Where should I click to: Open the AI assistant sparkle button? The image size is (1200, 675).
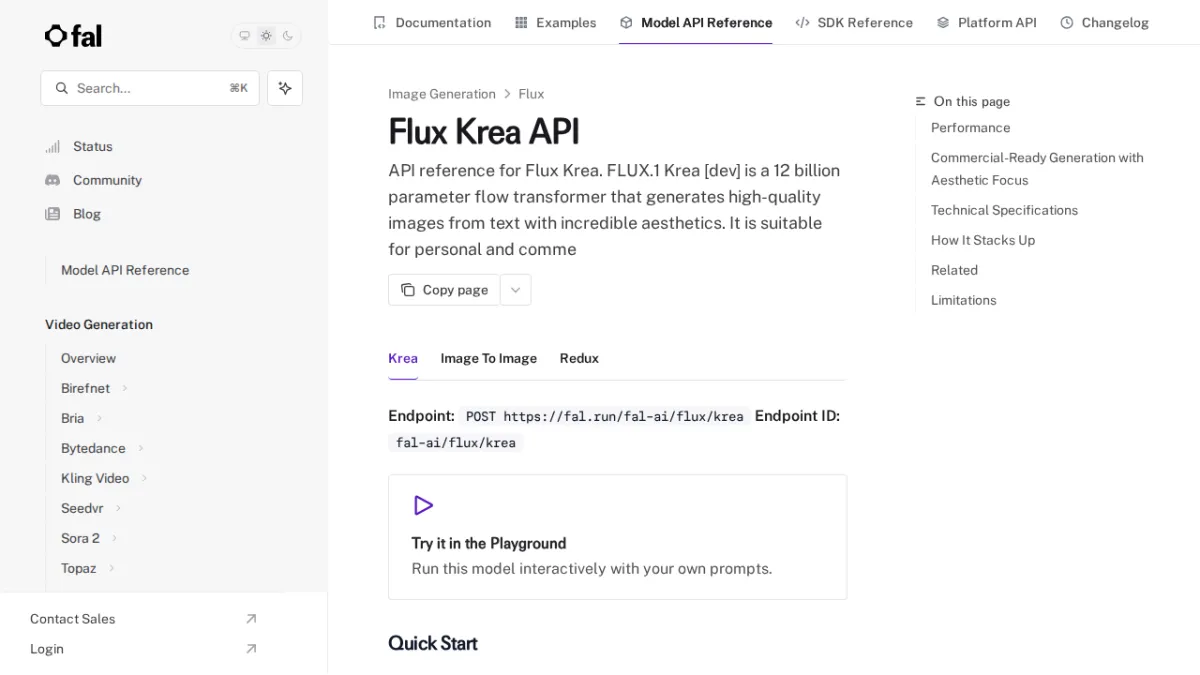click(x=285, y=88)
